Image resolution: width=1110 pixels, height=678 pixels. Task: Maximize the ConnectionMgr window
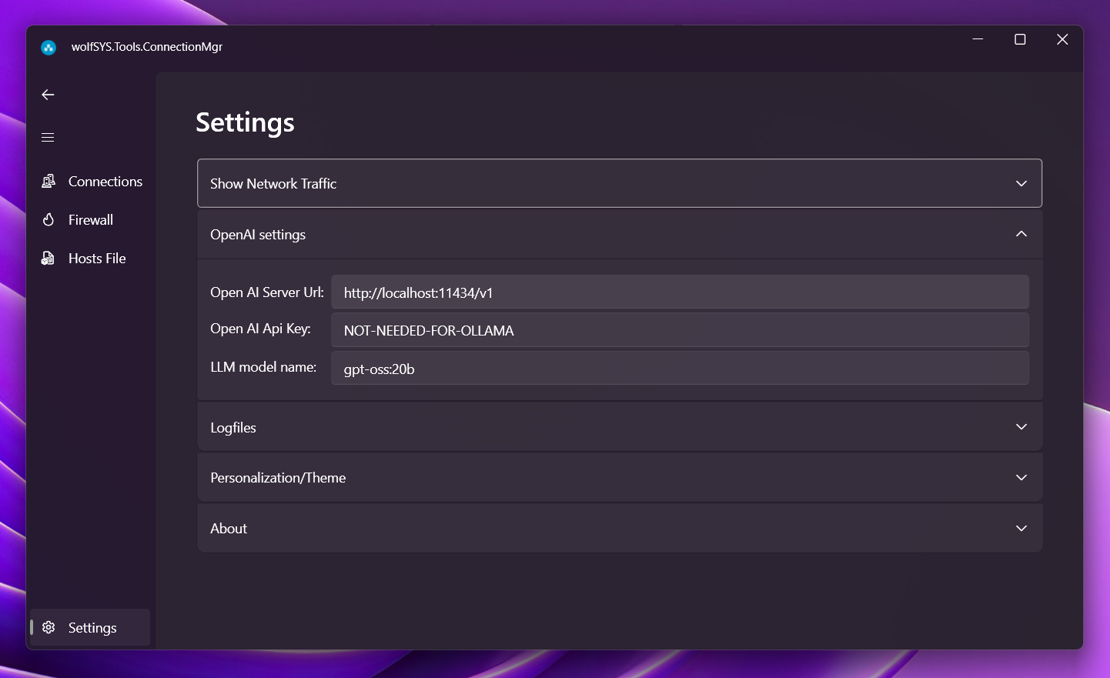(x=1020, y=40)
